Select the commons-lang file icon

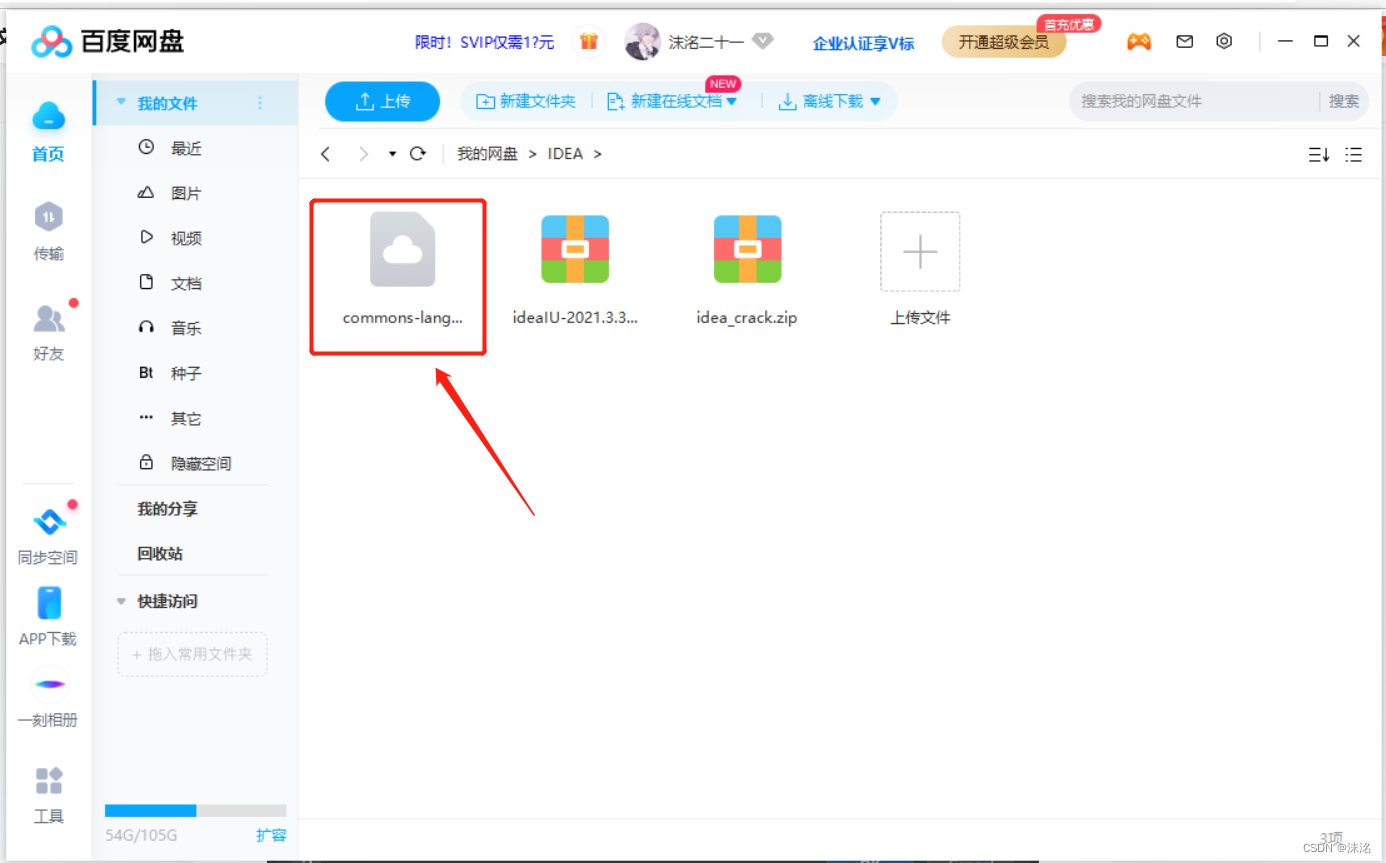pos(402,250)
